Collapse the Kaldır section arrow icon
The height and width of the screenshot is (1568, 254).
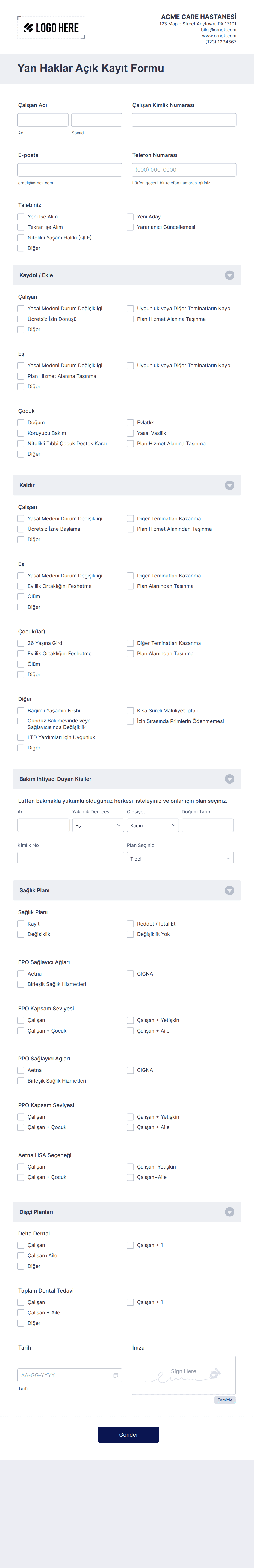pos(230,485)
